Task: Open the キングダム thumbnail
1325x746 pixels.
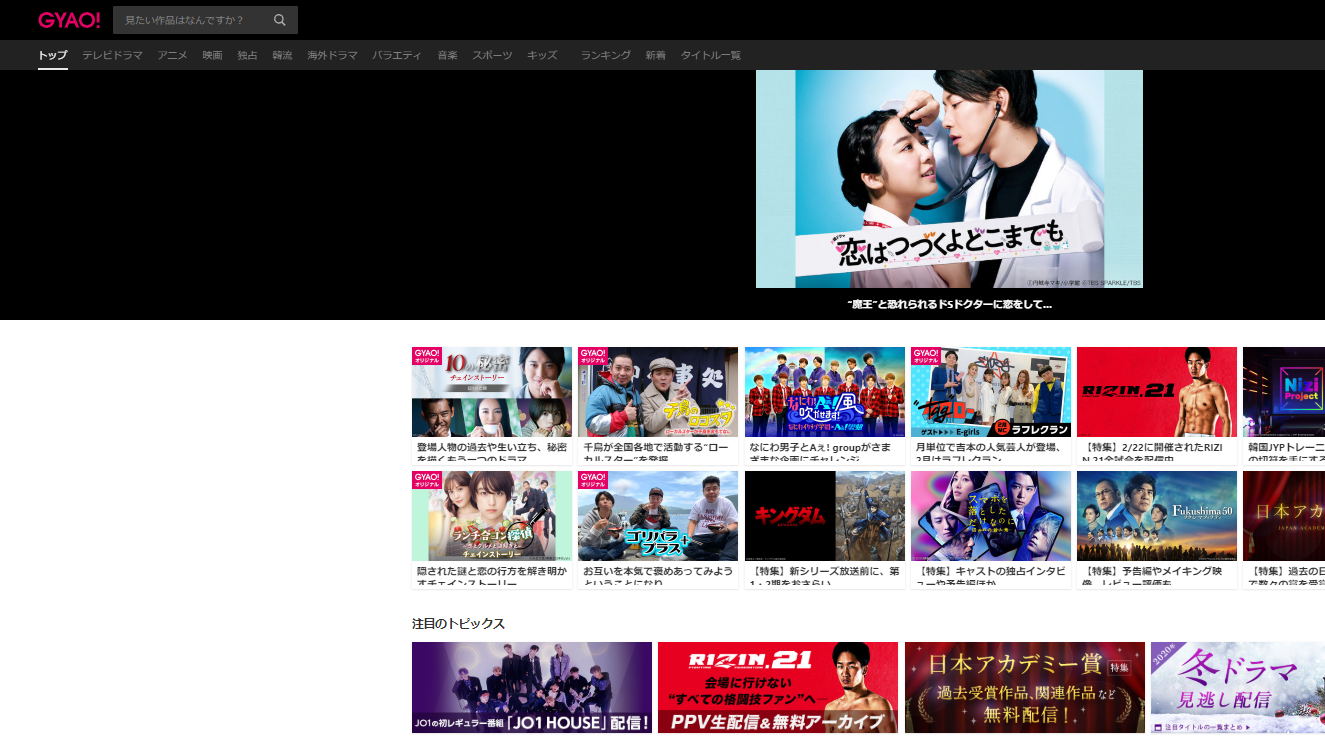Action: click(824, 516)
